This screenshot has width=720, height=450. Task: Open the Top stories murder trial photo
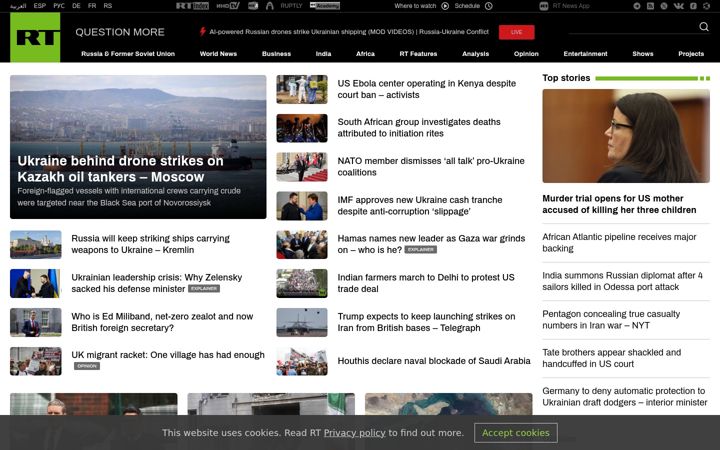tap(626, 136)
